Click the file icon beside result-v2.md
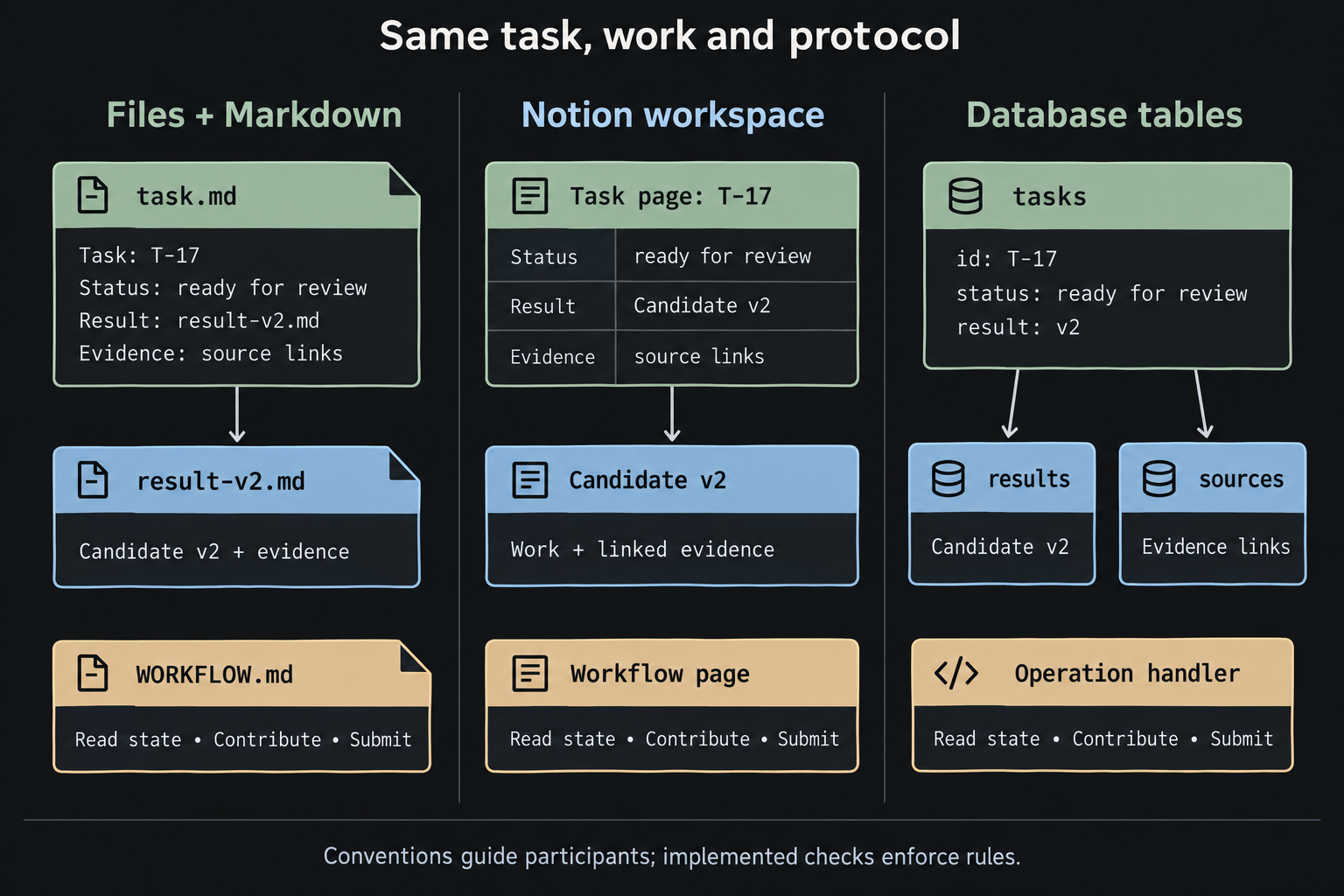This screenshot has width=1344, height=896. coord(93,479)
